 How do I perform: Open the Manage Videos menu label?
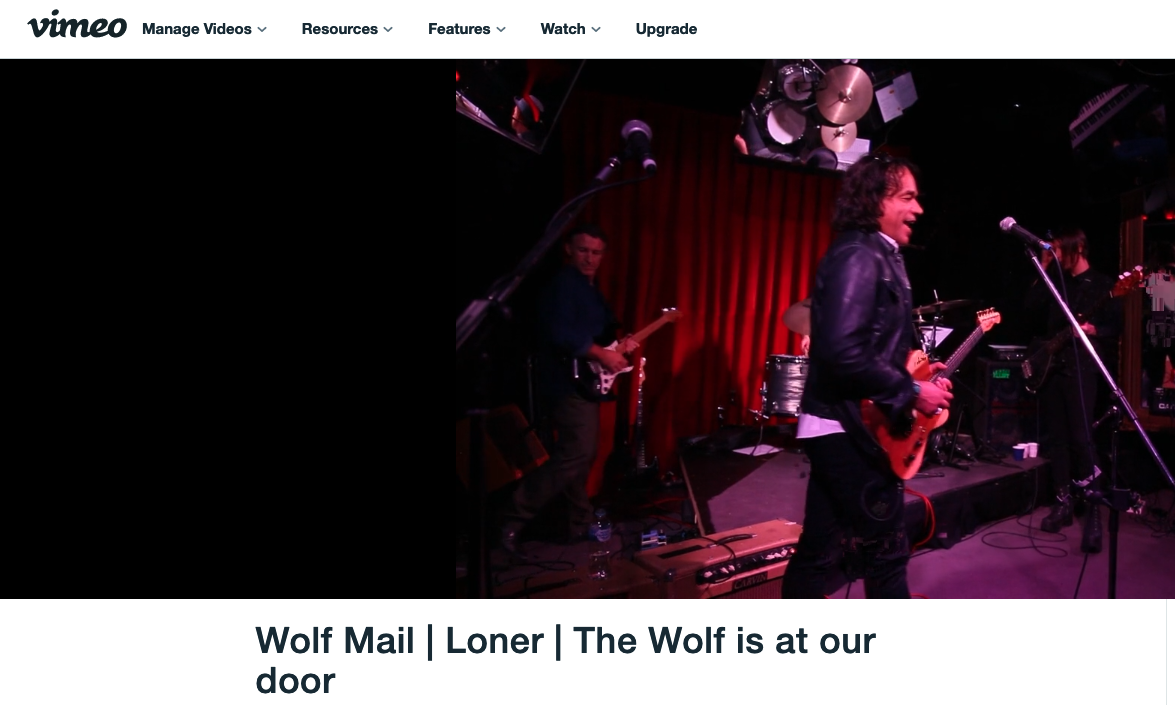196,29
